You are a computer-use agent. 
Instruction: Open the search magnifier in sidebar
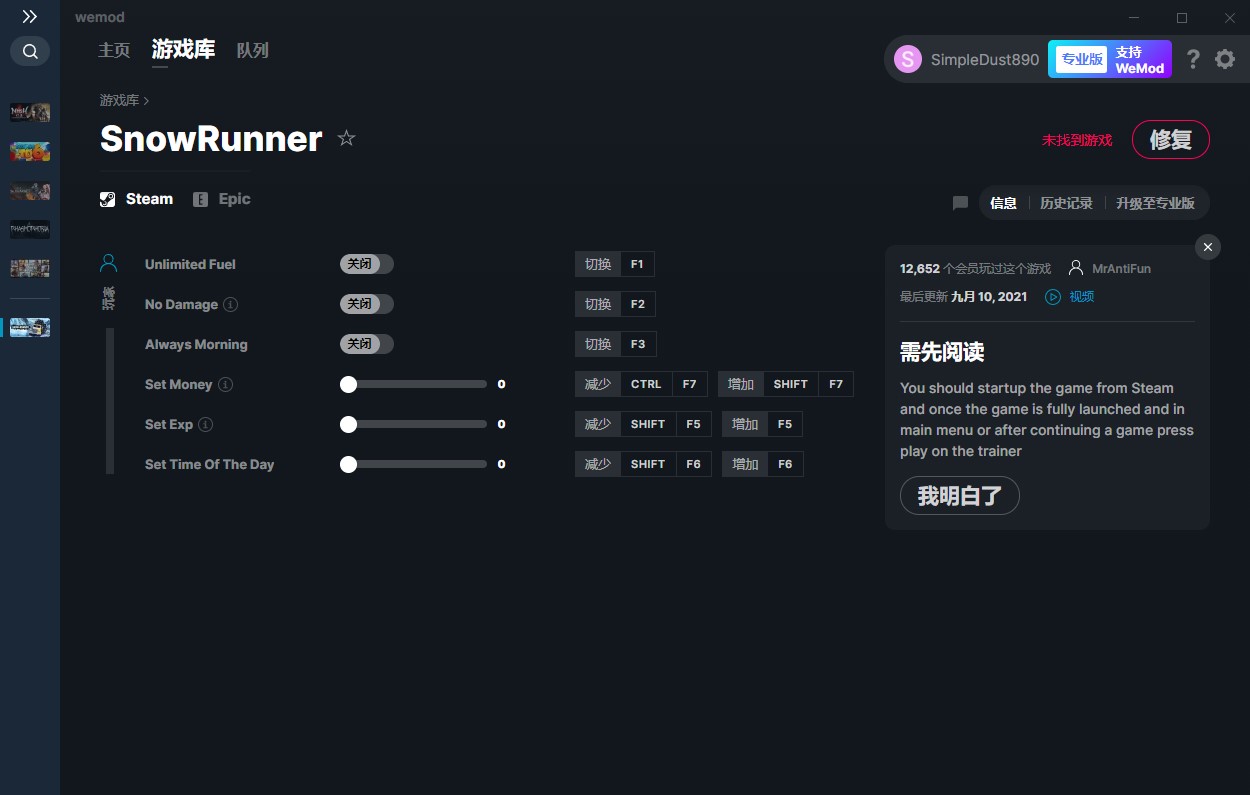pos(30,51)
